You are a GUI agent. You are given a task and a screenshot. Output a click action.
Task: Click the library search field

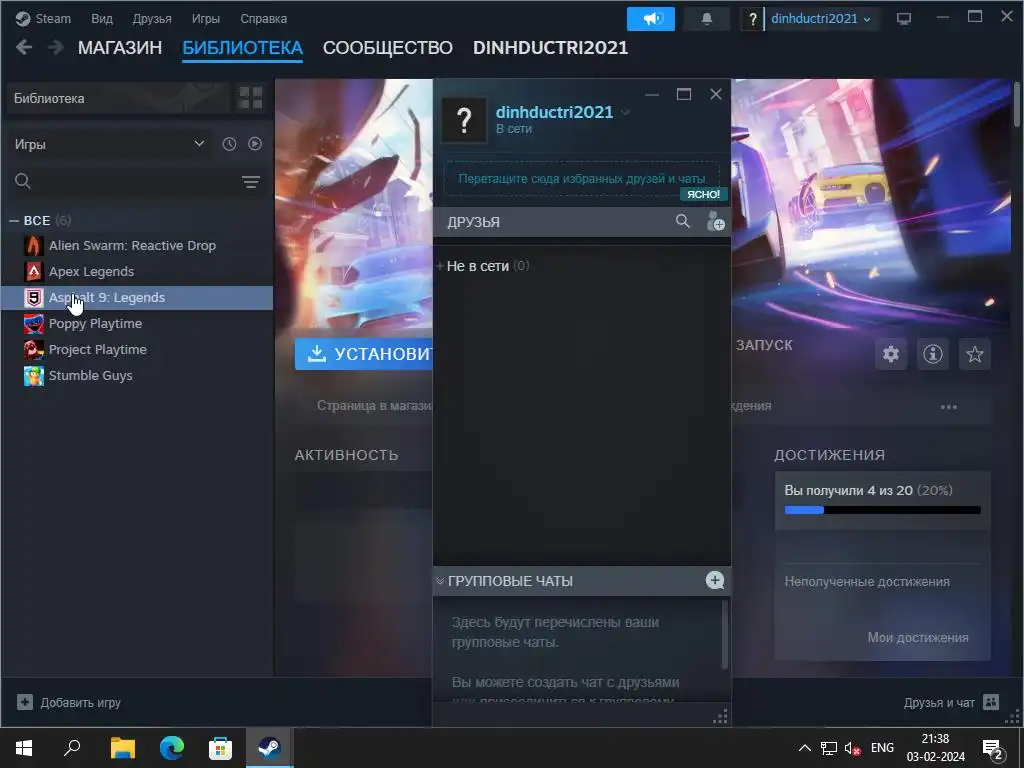tap(124, 181)
